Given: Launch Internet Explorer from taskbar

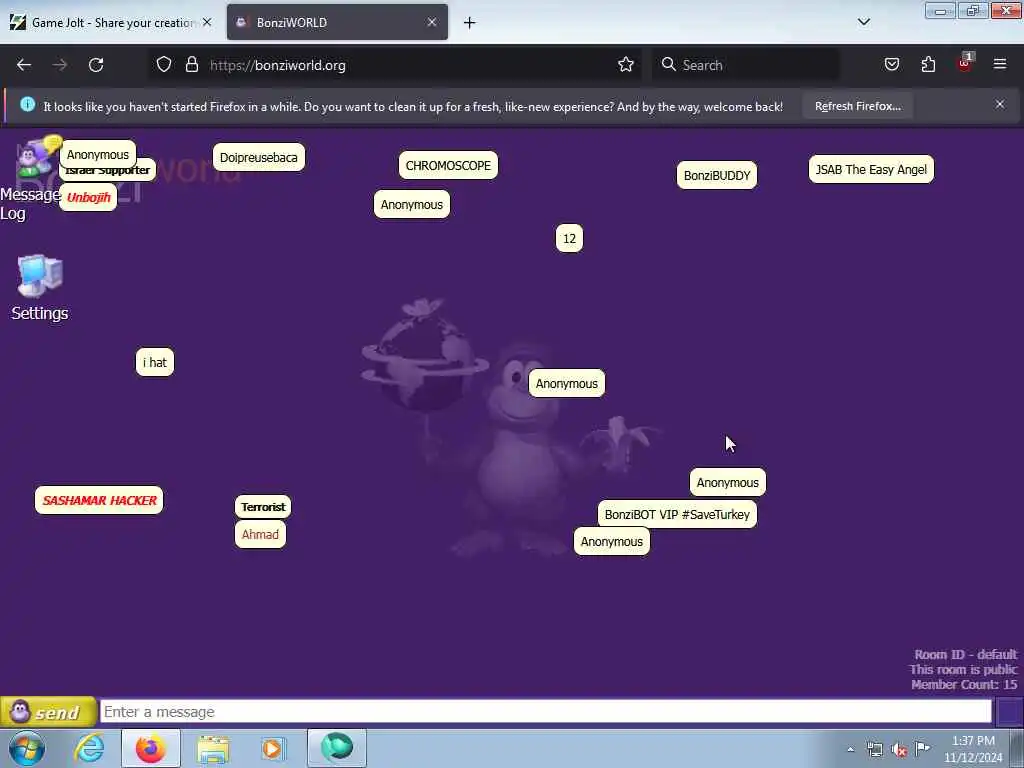Looking at the screenshot, I should tap(89, 748).
